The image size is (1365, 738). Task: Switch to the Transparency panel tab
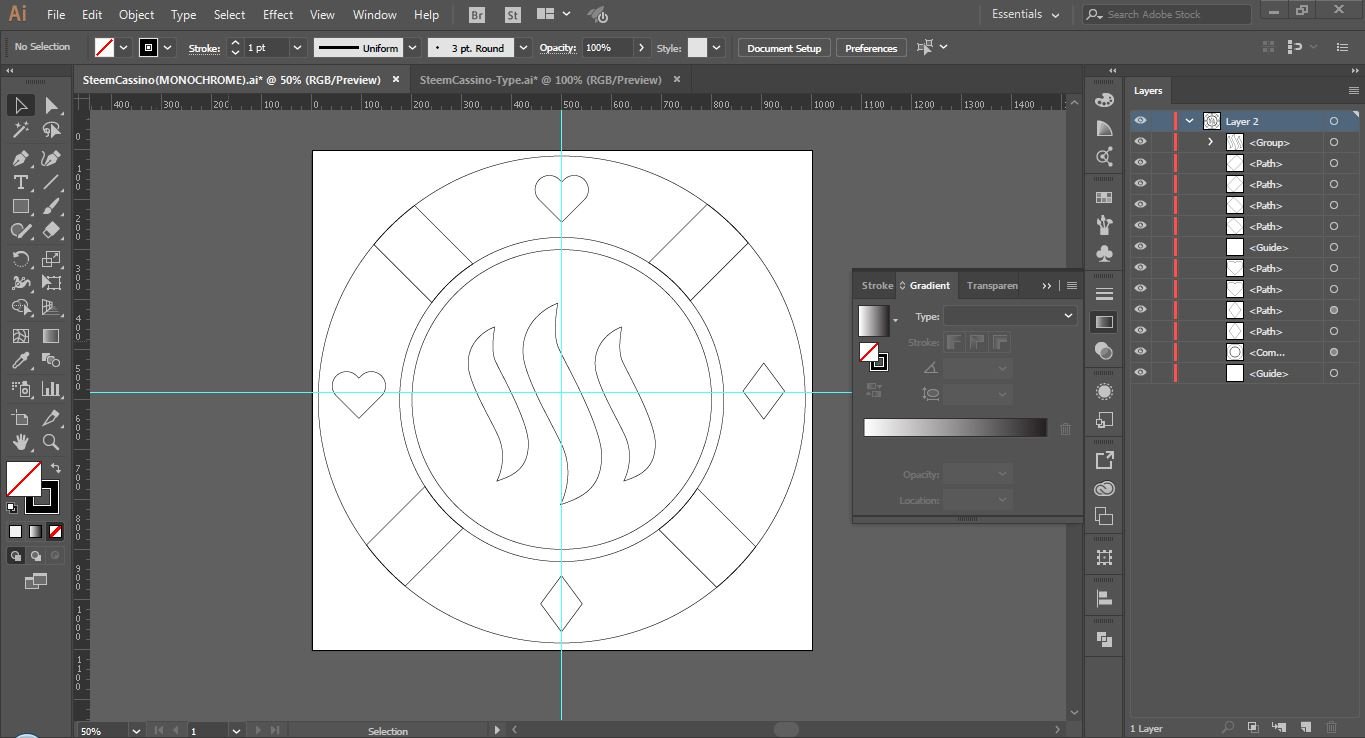pos(992,286)
